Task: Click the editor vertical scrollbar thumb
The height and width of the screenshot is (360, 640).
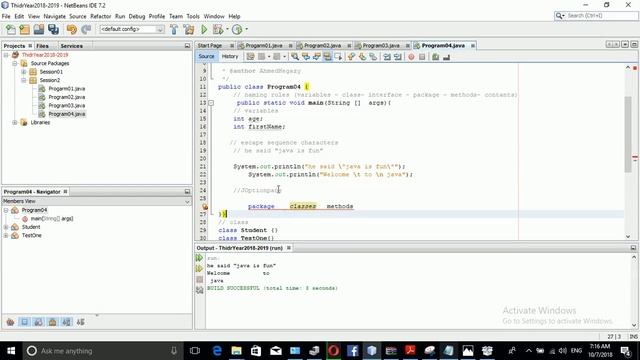Action: pyautogui.click(x=628, y=135)
